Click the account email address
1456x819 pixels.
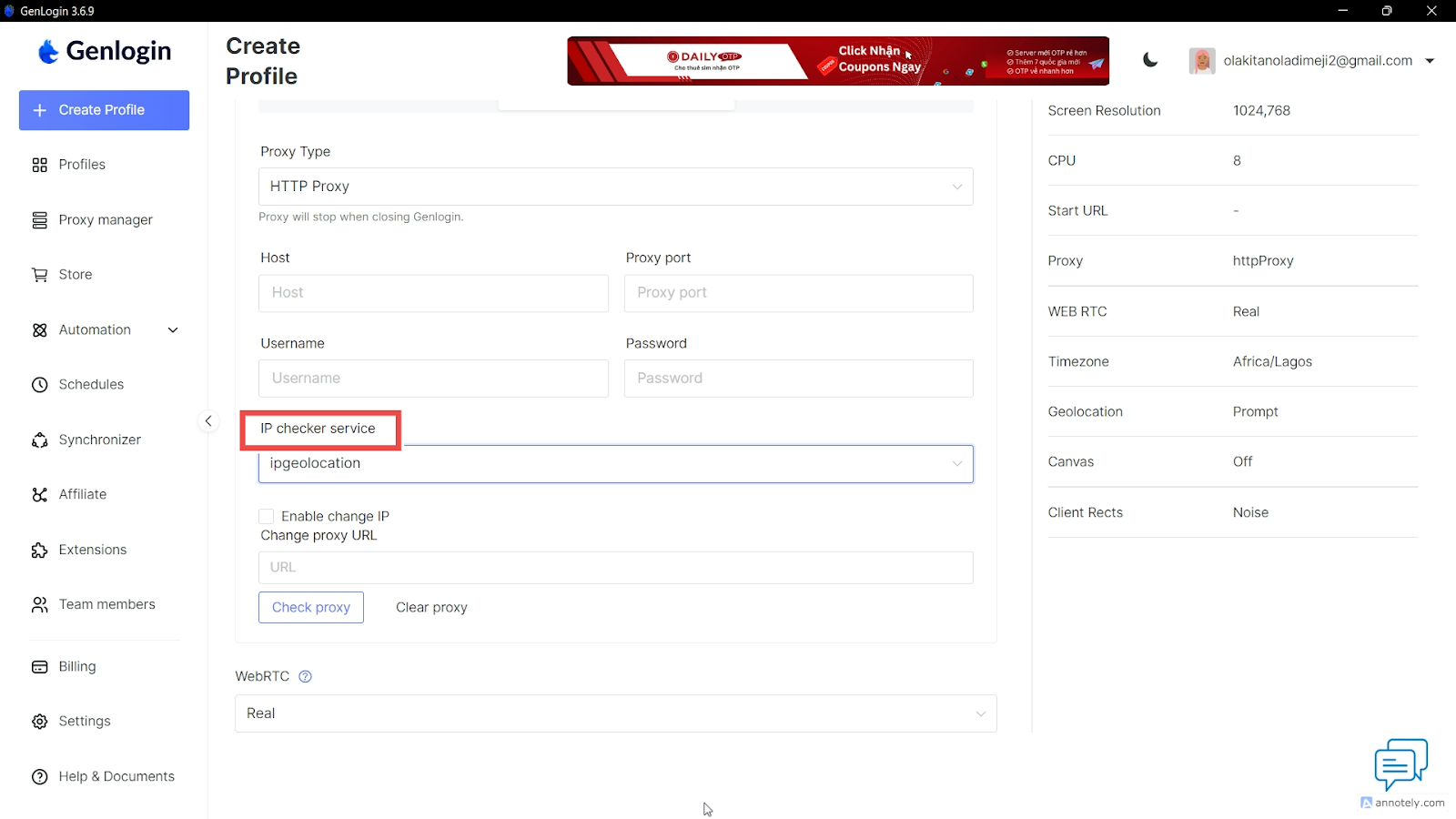click(x=1318, y=61)
